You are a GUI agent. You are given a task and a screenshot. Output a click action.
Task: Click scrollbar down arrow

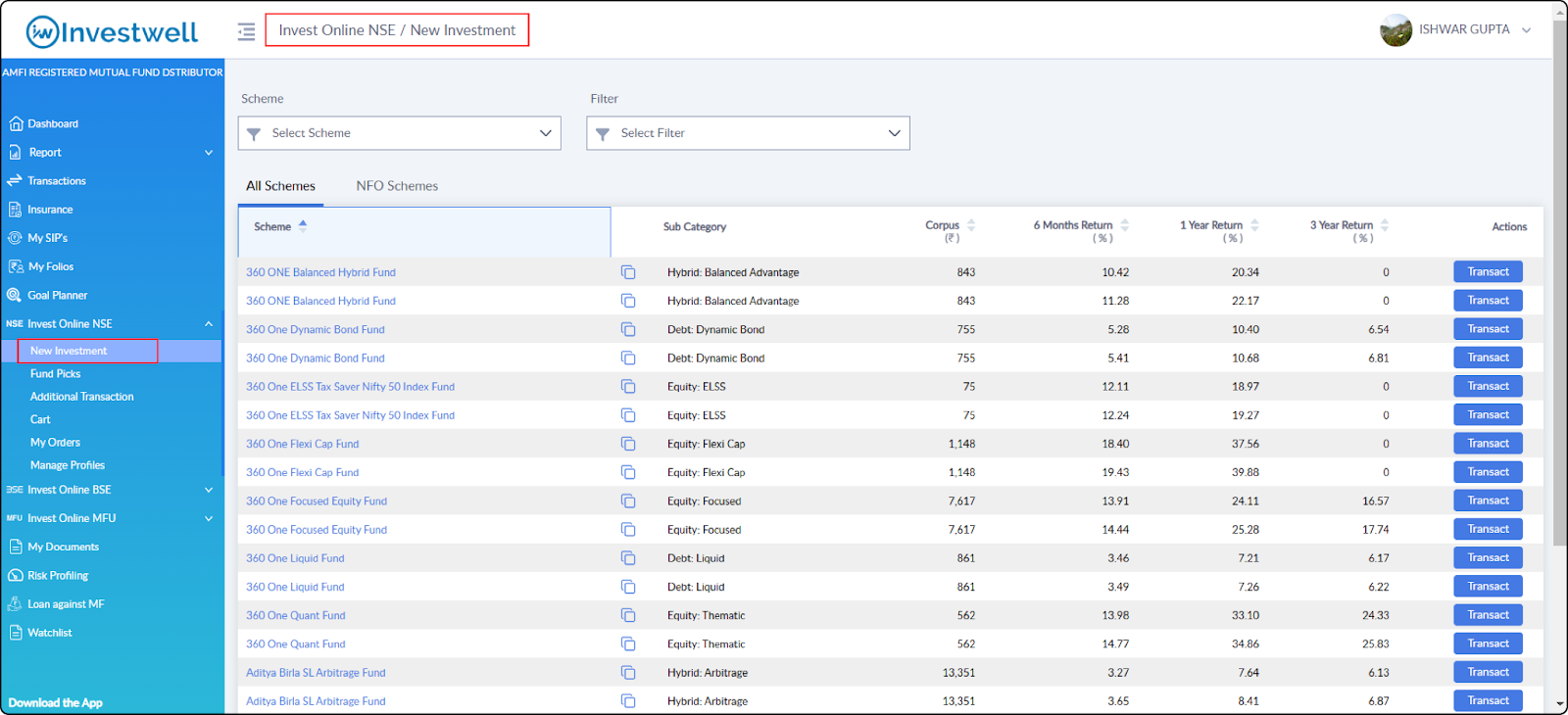point(1559,704)
